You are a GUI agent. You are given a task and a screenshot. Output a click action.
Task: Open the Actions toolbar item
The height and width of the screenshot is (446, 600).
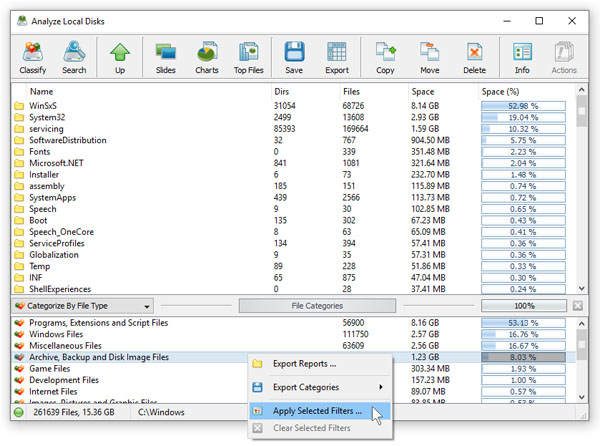click(564, 58)
